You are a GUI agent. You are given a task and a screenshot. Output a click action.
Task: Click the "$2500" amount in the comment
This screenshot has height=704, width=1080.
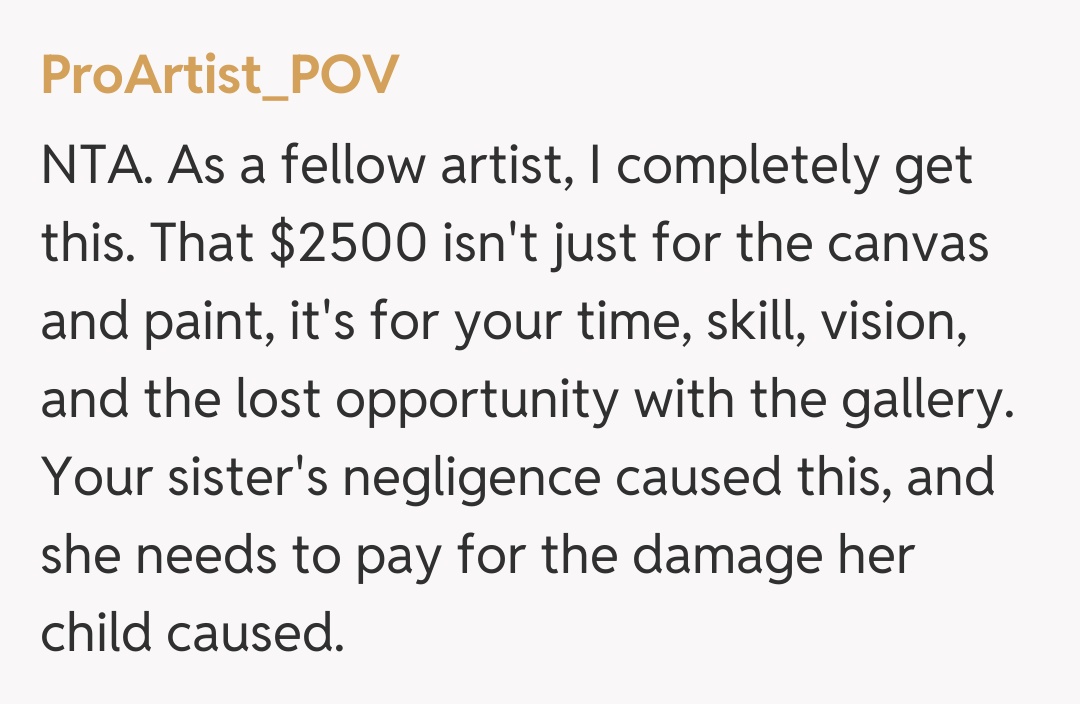345,245
